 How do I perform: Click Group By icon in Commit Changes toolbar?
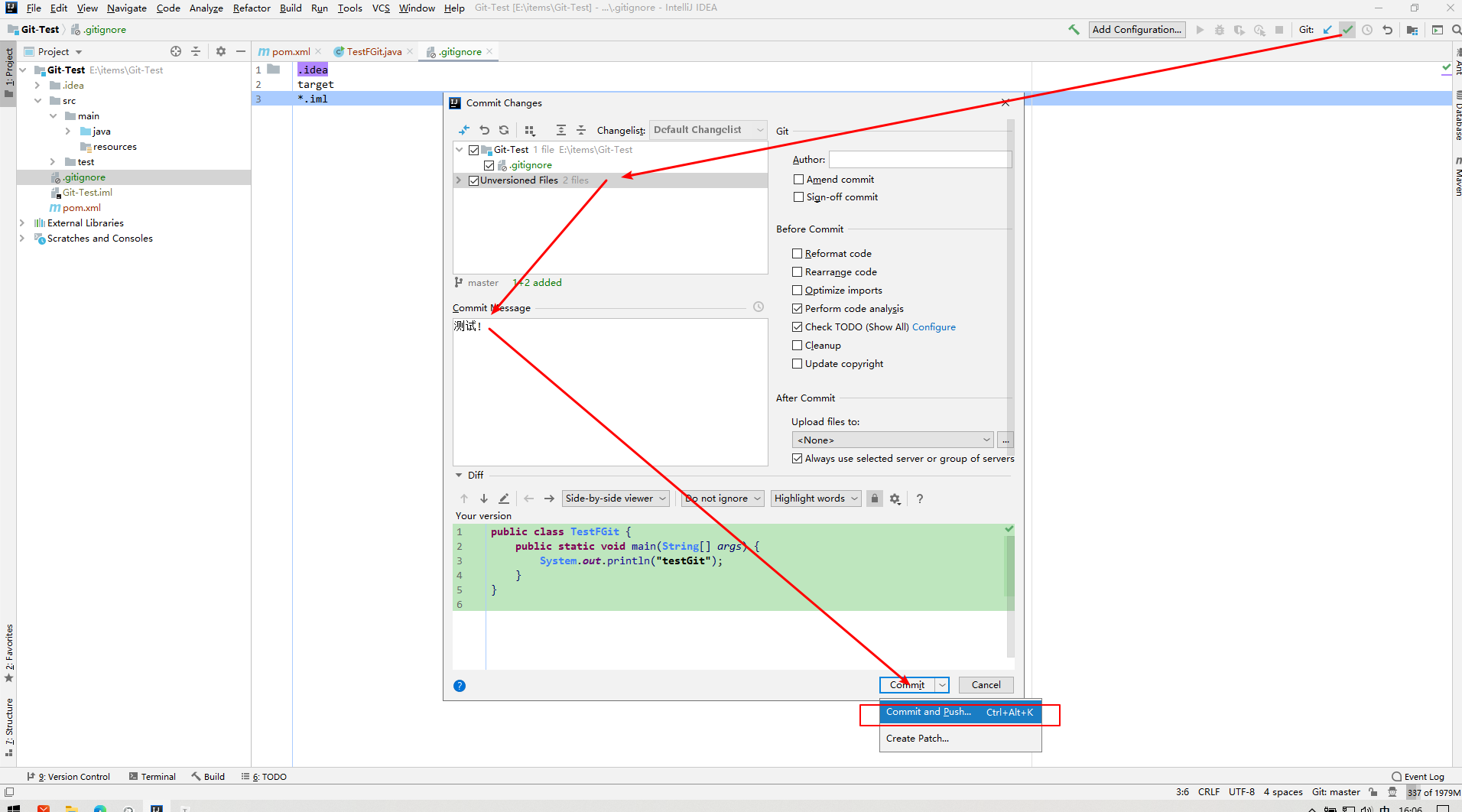[530, 130]
